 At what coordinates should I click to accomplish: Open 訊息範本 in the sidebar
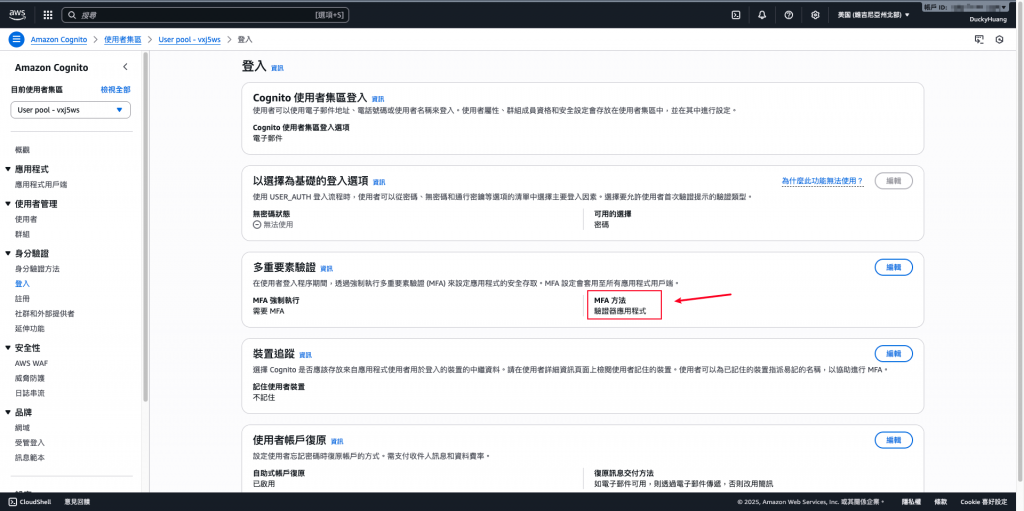(29, 457)
